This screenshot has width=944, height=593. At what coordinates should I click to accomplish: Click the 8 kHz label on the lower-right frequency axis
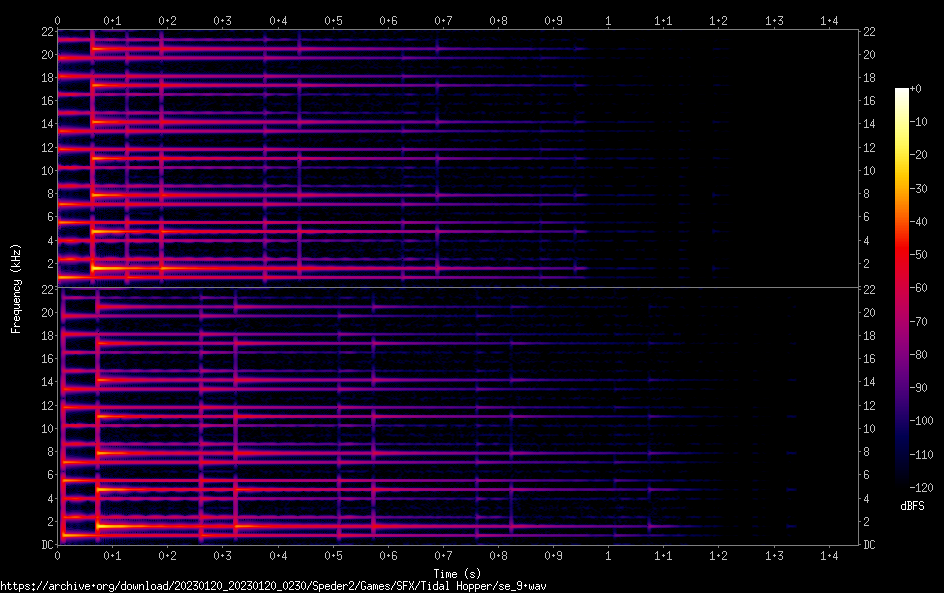[x=870, y=452]
